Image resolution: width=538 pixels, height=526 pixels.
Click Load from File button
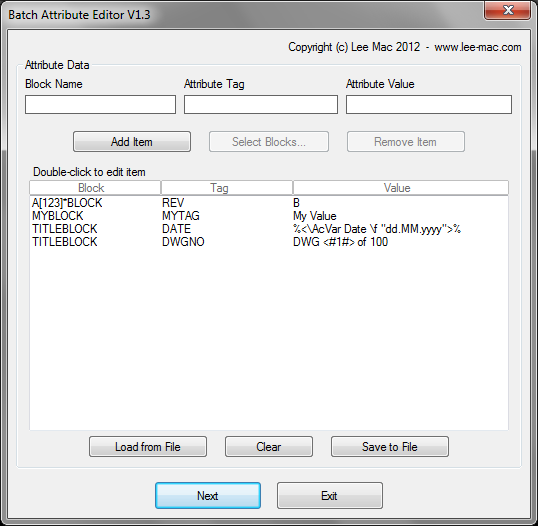tap(148, 446)
